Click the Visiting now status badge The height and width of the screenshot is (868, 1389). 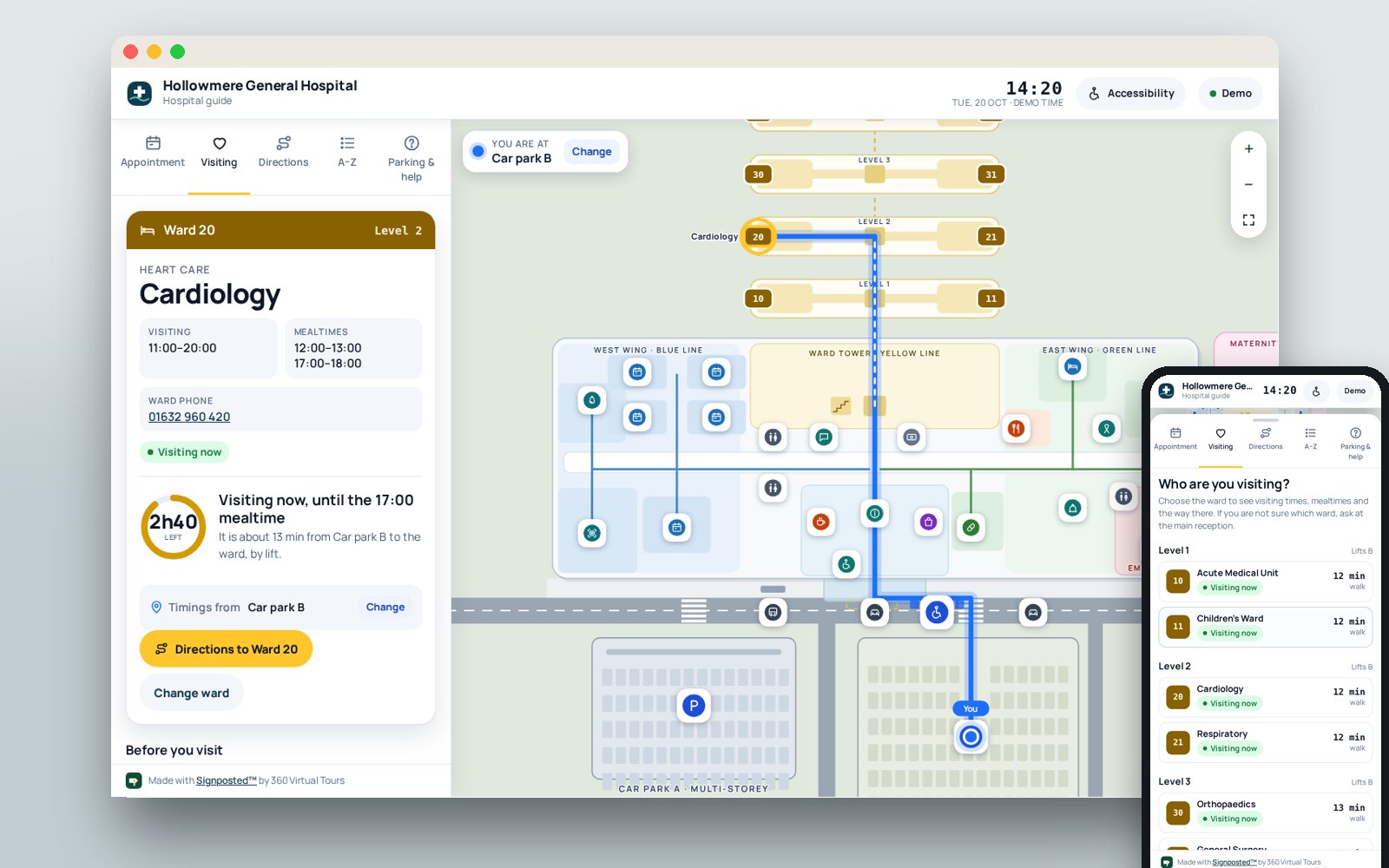pos(184,452)
